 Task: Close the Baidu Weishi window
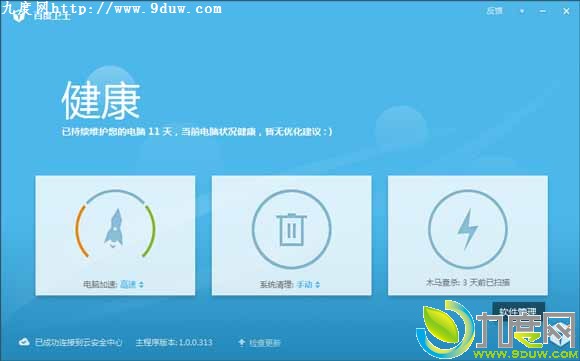tap(566, 11)
